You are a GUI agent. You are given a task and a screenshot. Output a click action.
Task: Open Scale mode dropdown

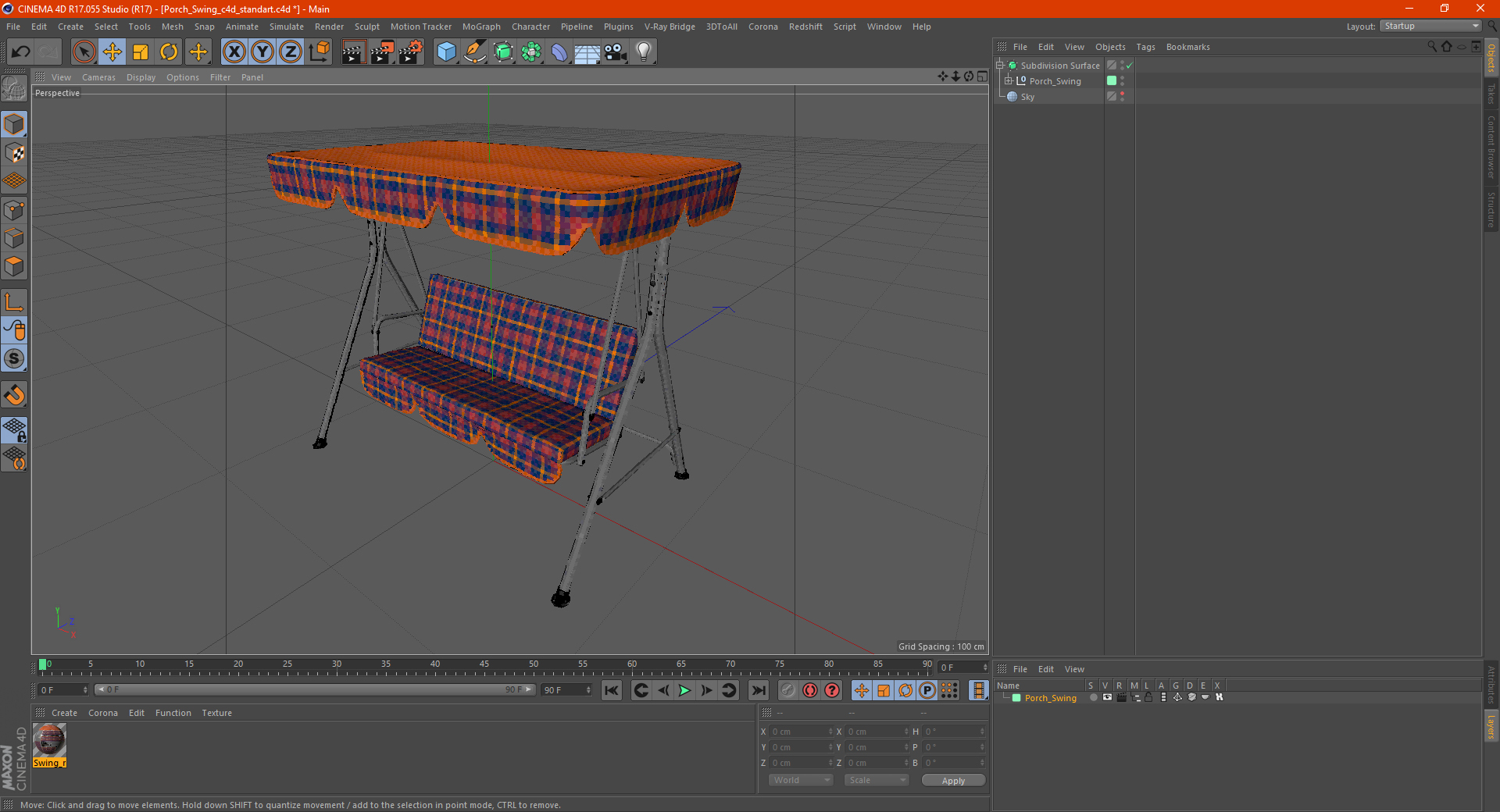tap(877, 780)
